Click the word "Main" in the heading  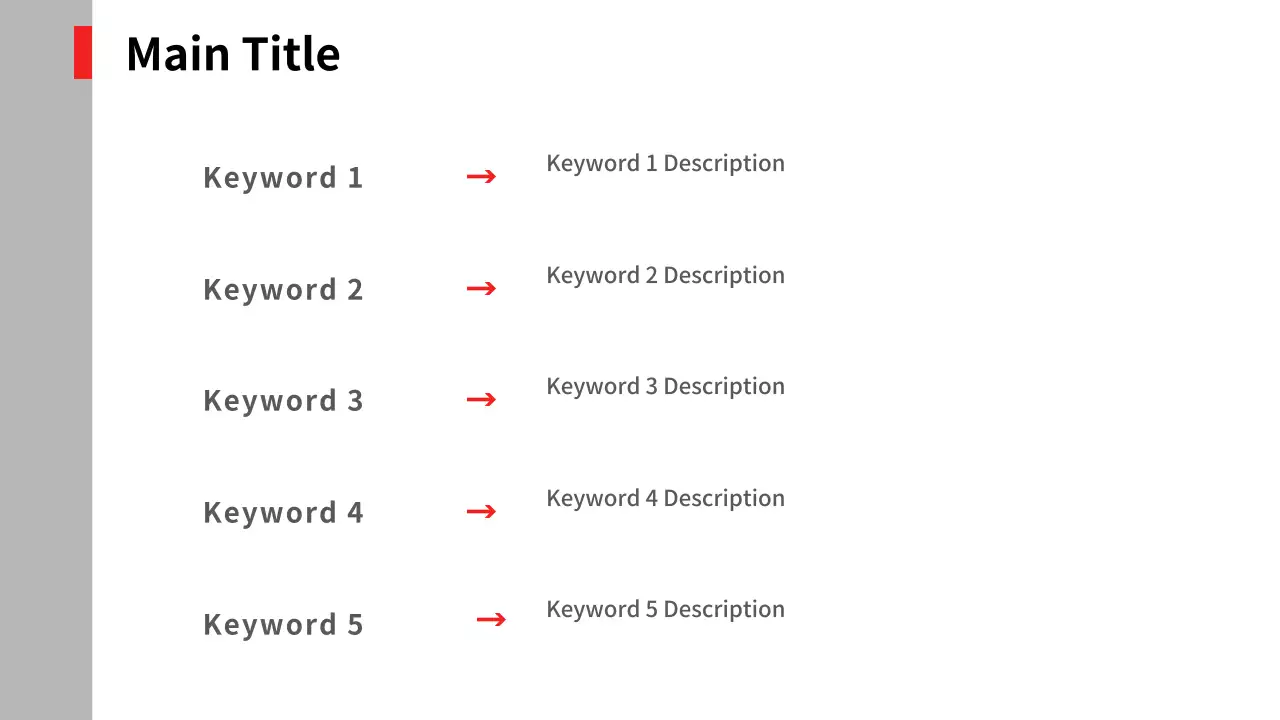pos(177,54)
